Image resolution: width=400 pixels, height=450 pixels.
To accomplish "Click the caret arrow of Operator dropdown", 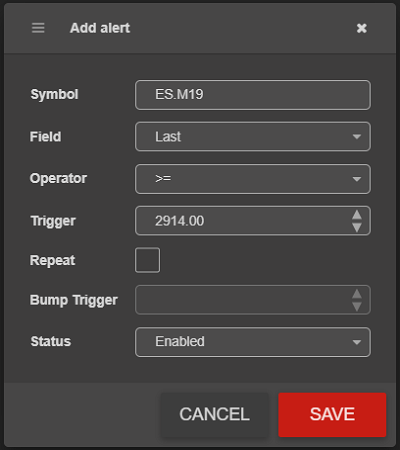I will point(357,179).
